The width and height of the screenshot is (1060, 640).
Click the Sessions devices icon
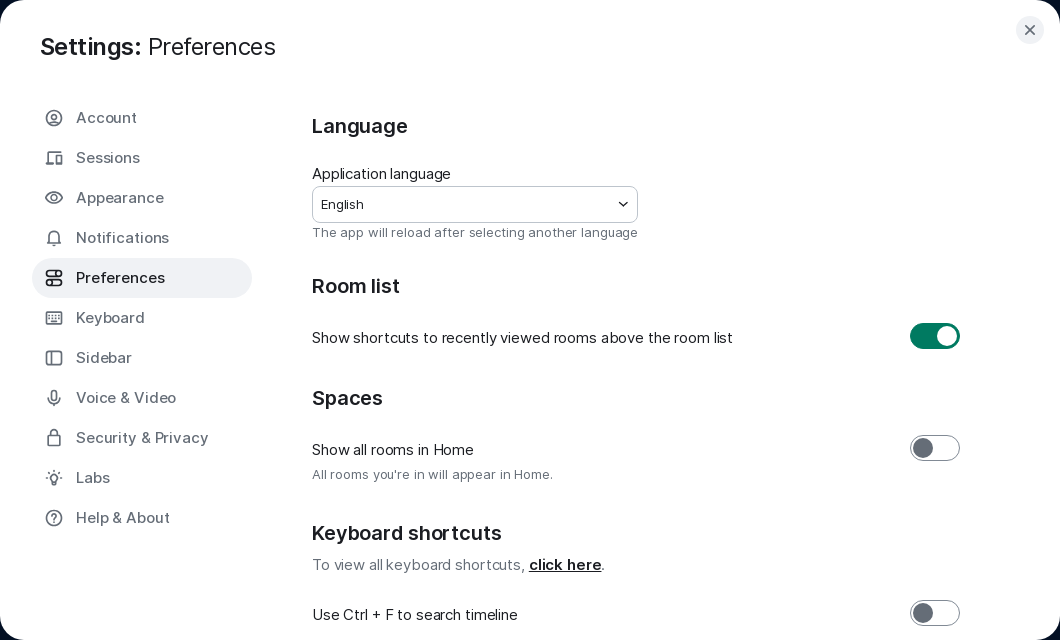(54, 158)
